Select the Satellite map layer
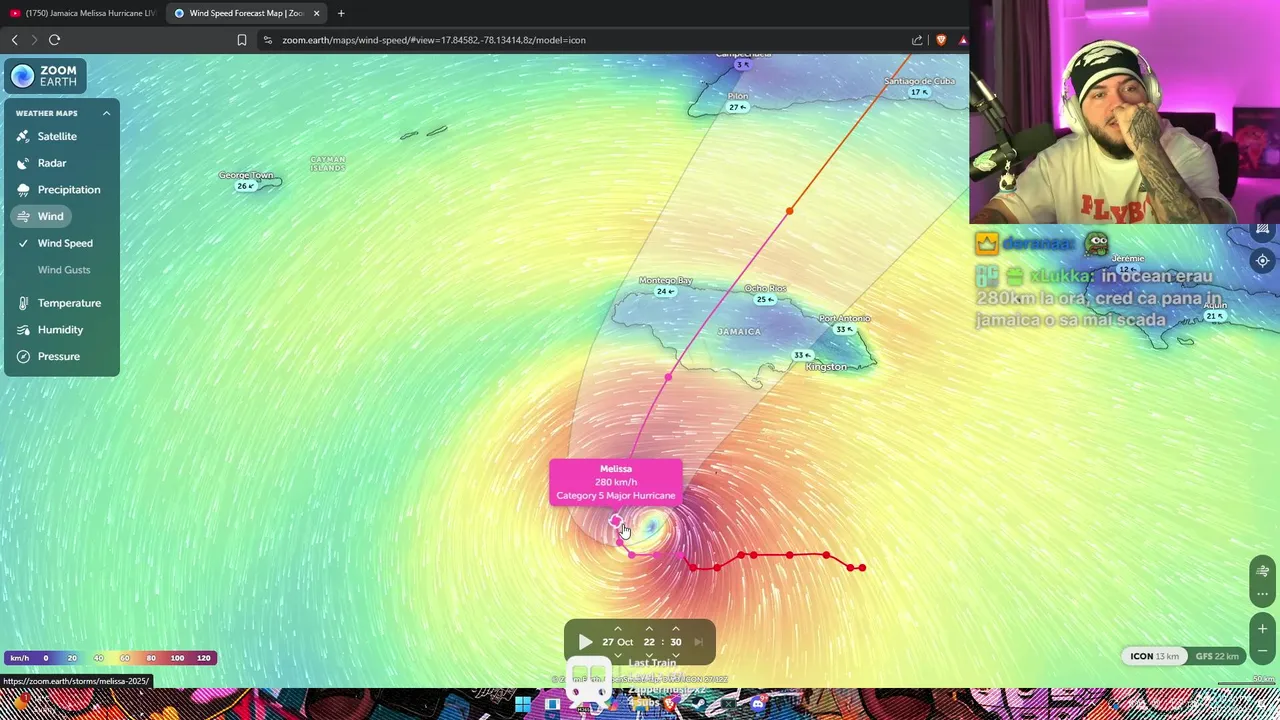 click(57, 136)
